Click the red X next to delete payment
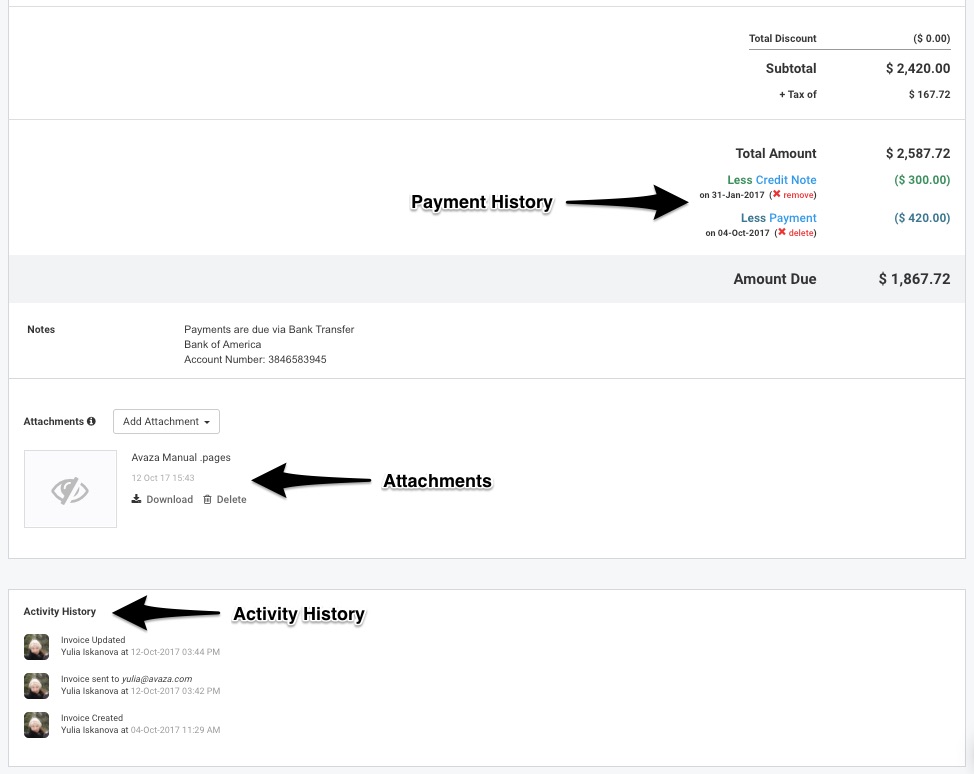Image resolution: width=974 pixels, height=774 pixels. coord(782,232)
